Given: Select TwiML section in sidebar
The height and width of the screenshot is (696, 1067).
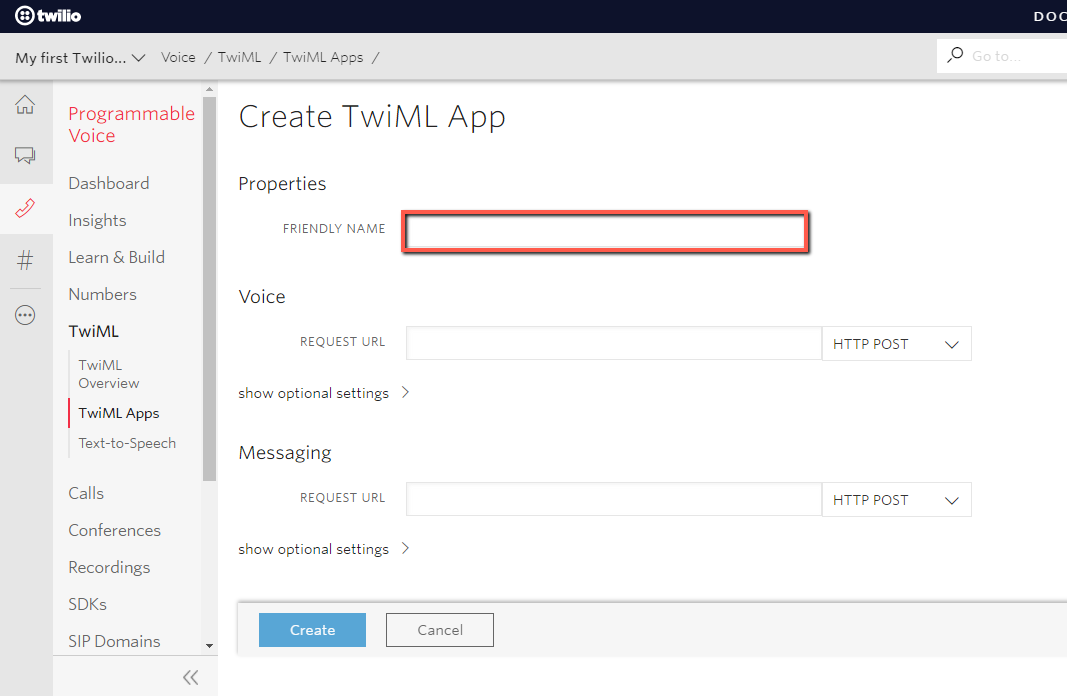Looking at the screenshot, I should point(94,331).
